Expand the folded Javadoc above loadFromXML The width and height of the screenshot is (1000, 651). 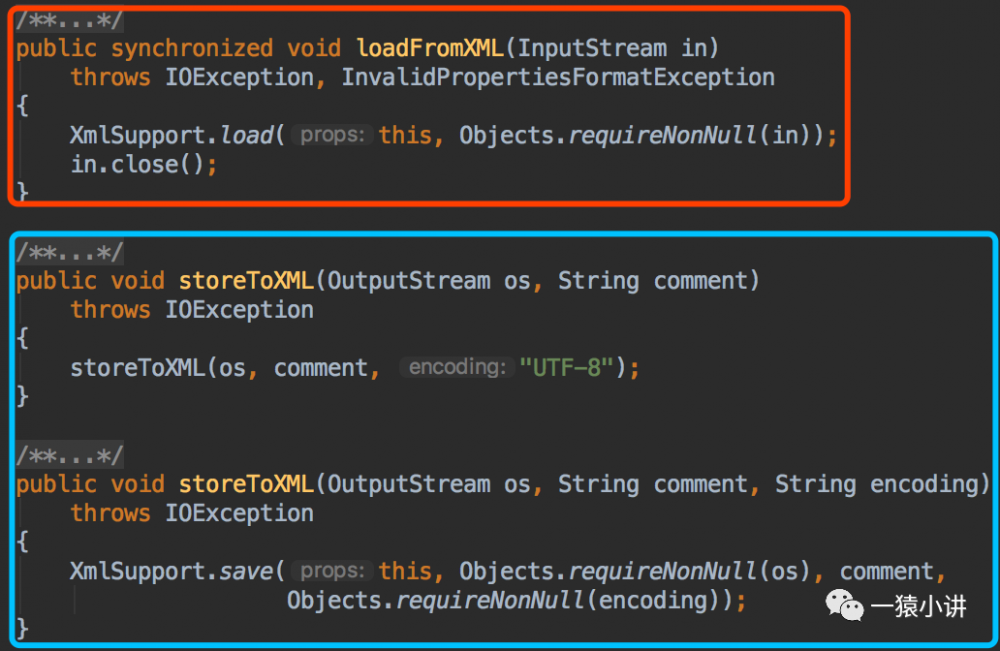coord(70,20)
